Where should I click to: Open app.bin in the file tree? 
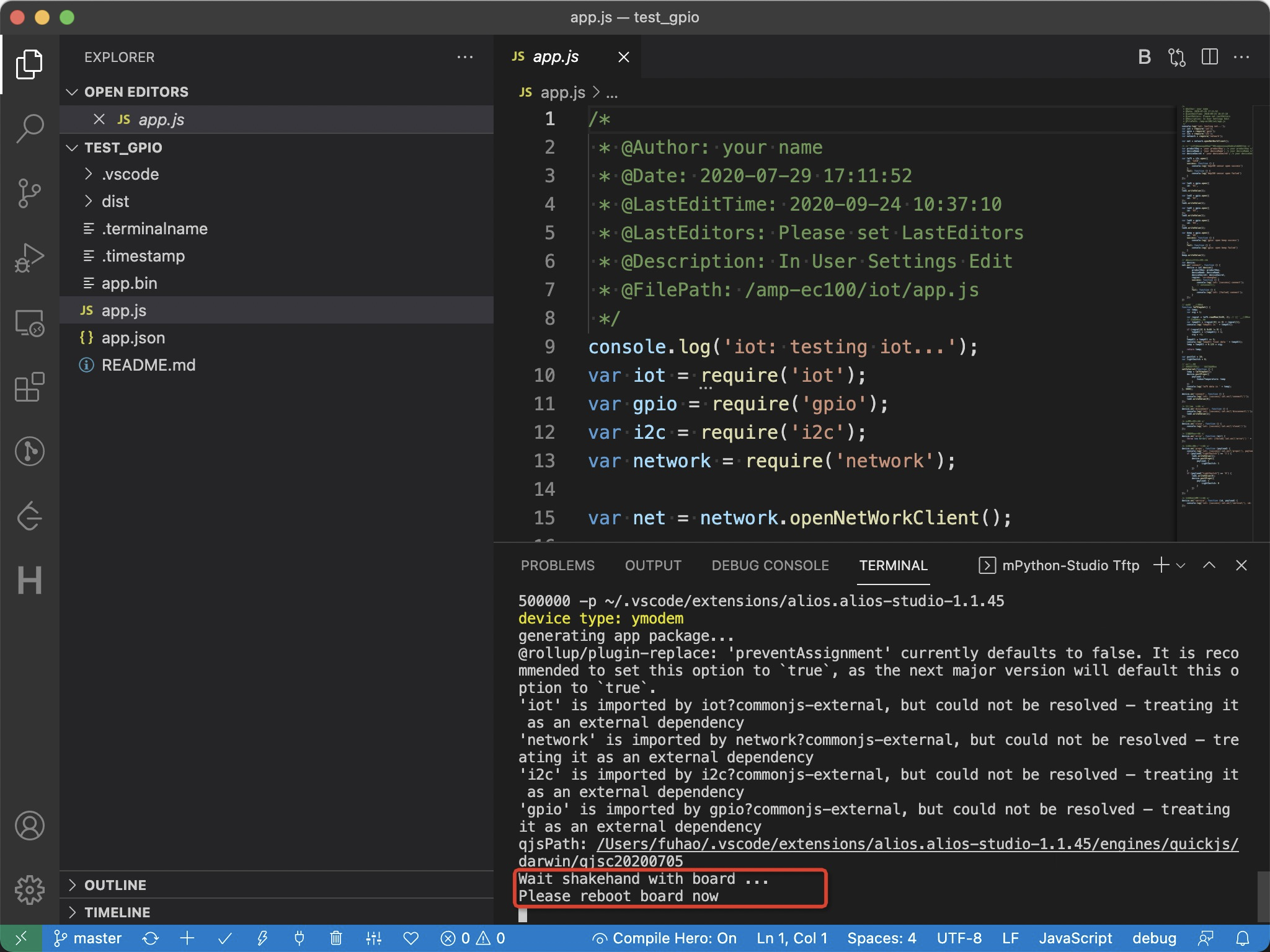click(x=277, y=283)
